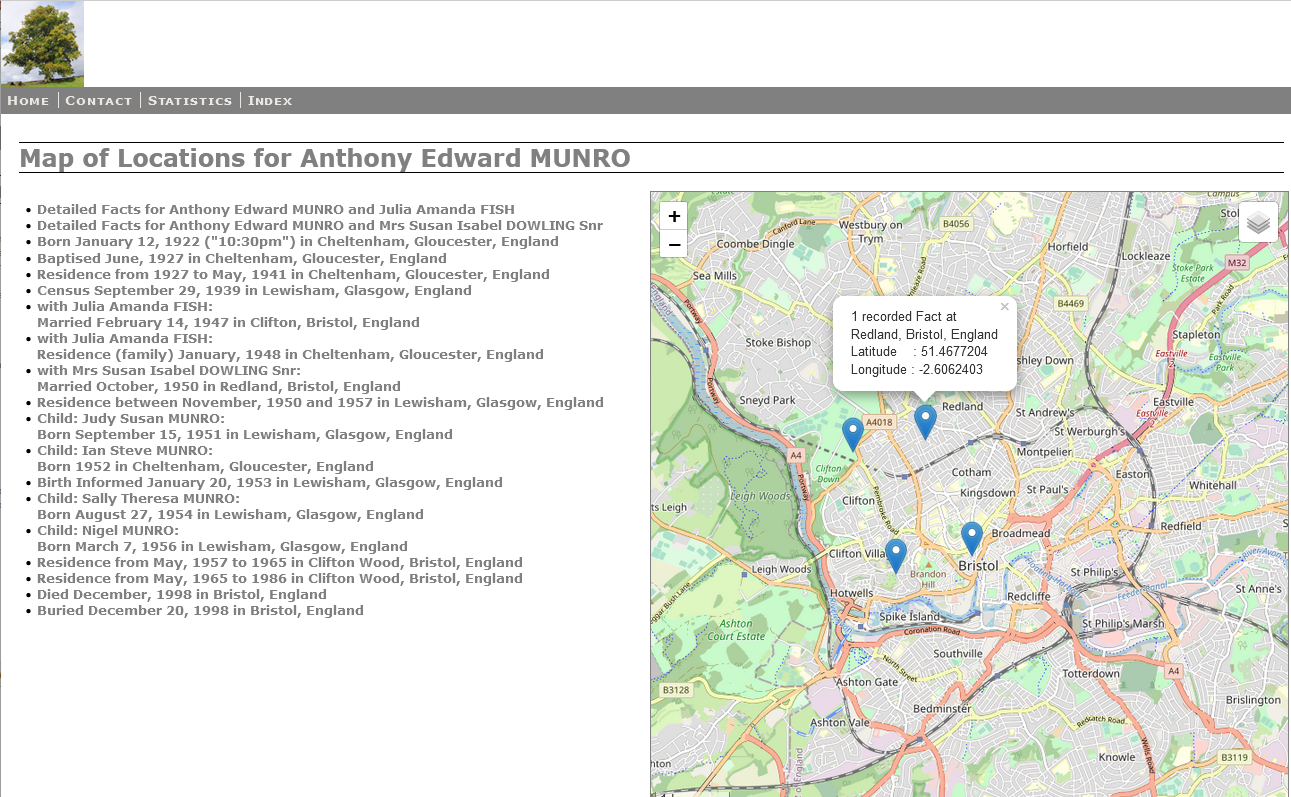
Task: Click the Census September 29, 1939 fact
Action: coord(254,290)
